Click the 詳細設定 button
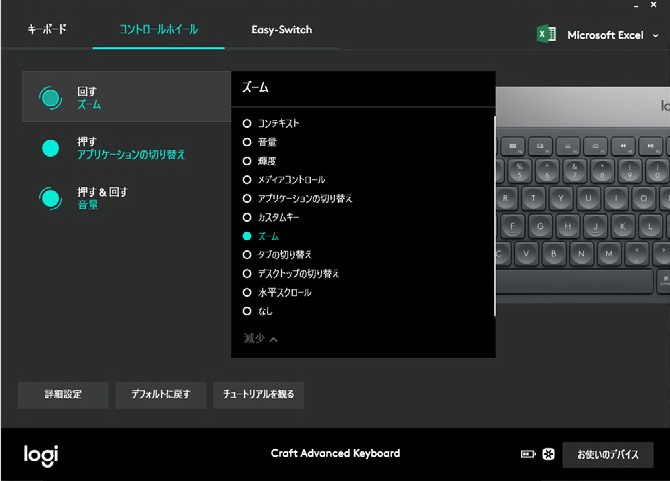The height and width of the screenshot is (481, 670). click(63, 395)
